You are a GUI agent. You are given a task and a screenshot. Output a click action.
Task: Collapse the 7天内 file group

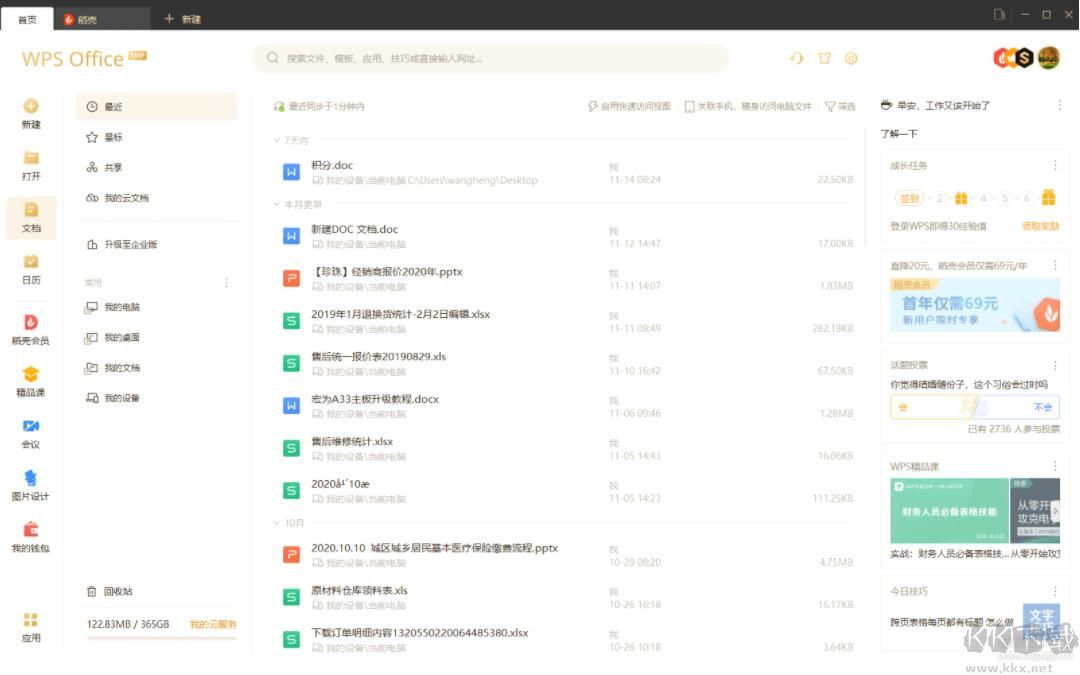coord(278,141)
